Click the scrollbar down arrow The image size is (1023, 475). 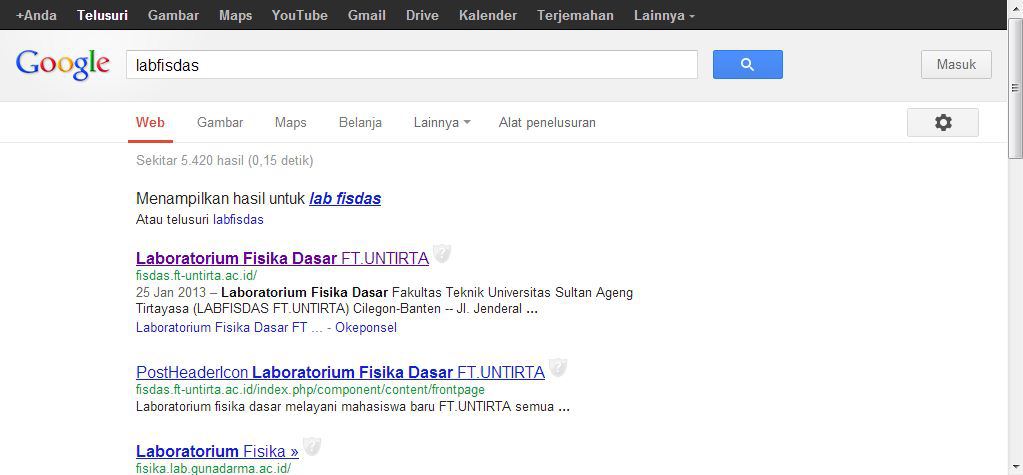1015,469
